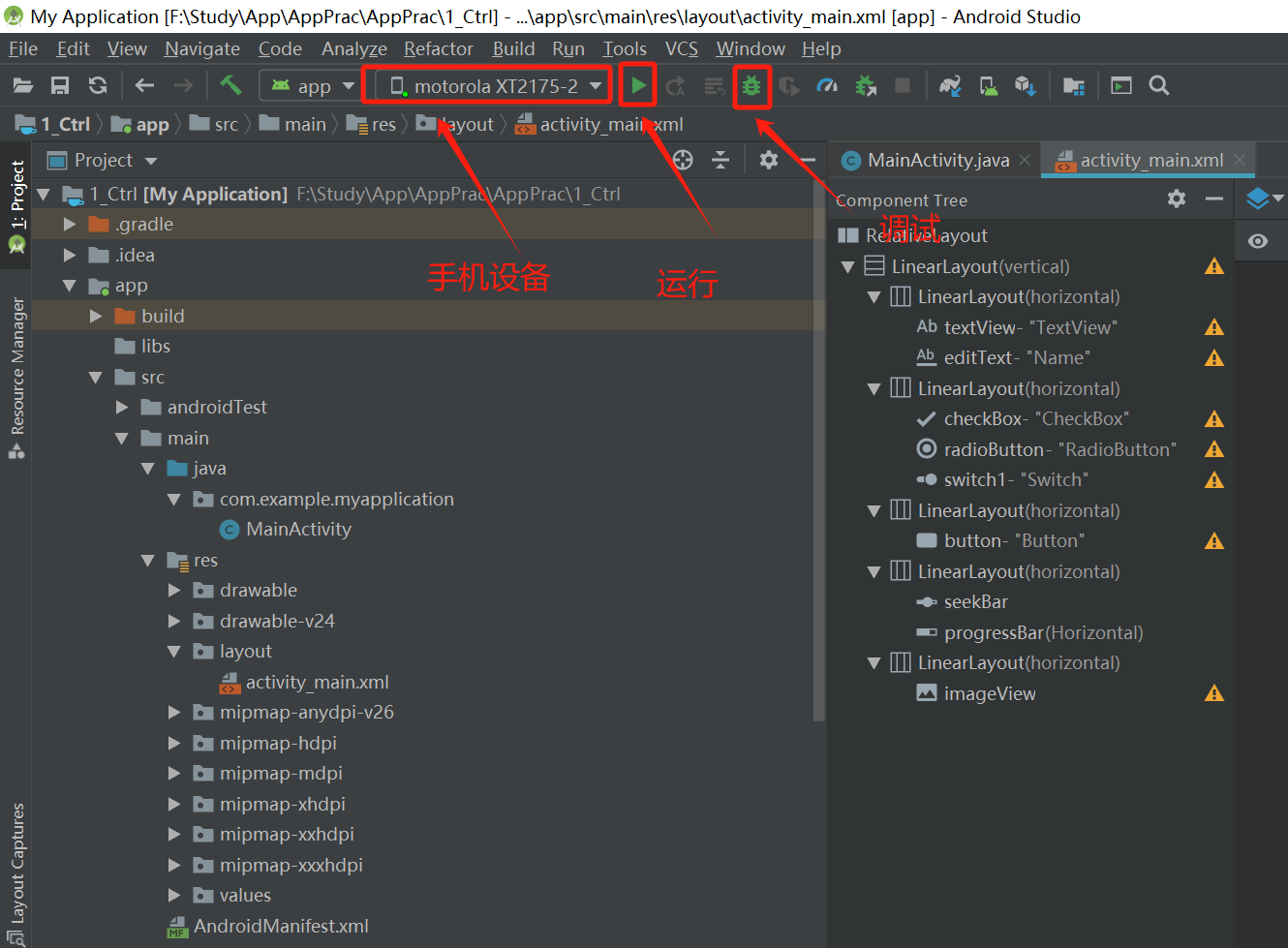Open Project Structure toolbar icon
Image resolution: width=1288 pixels, height=948 pixels.
click(x=1073, y=86)
